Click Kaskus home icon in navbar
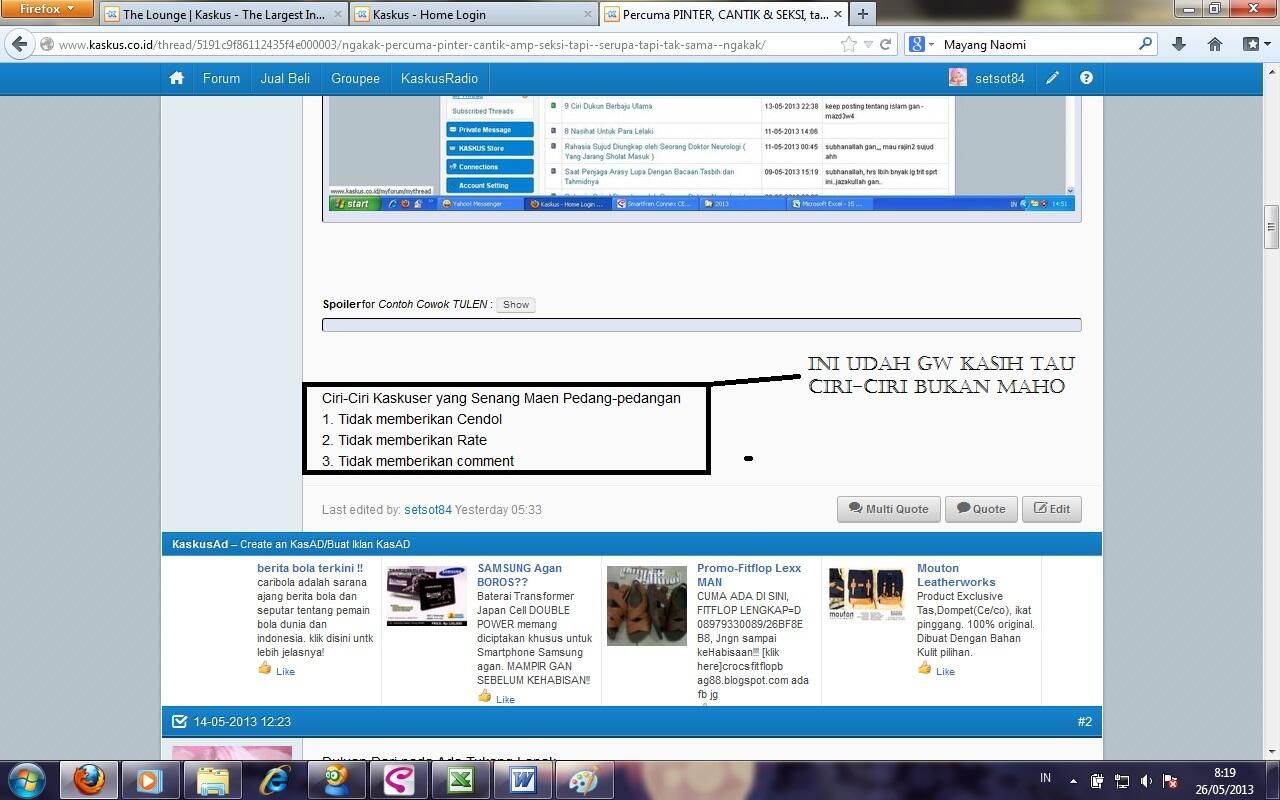1280x800 pixels. pyautogui.click(x=177, y=78)
